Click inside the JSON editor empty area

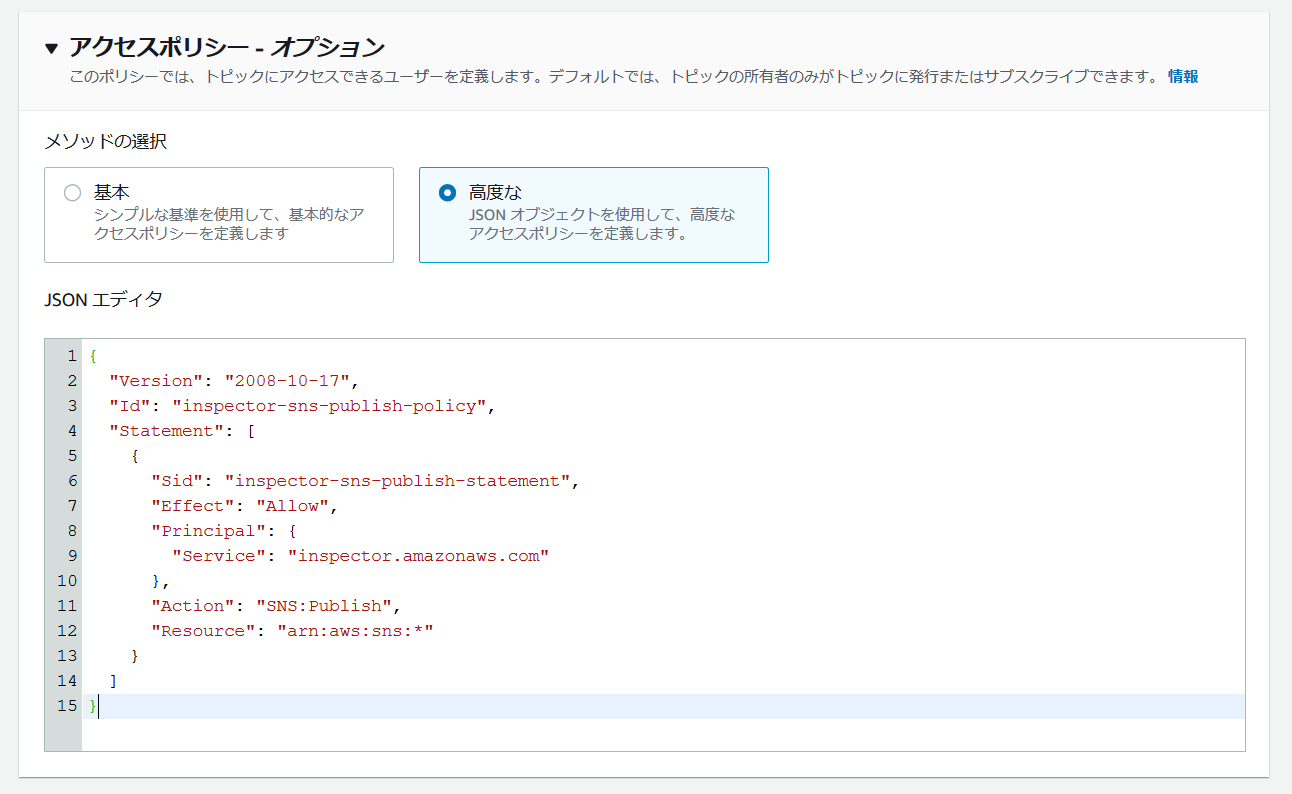(663, 735)
